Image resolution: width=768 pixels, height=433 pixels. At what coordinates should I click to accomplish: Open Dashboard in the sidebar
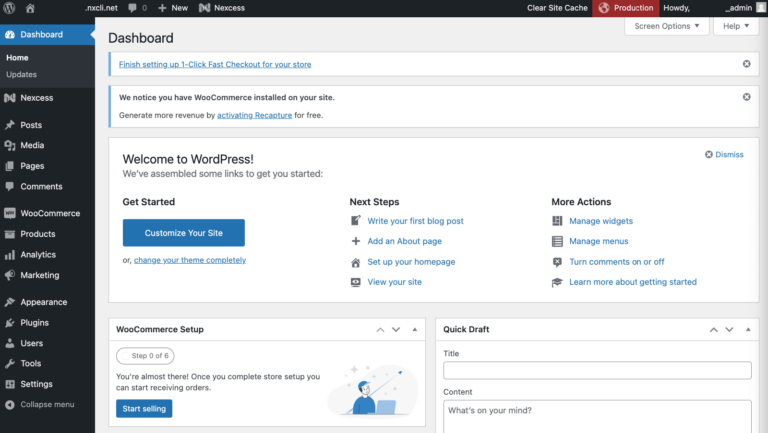[48, 34]
